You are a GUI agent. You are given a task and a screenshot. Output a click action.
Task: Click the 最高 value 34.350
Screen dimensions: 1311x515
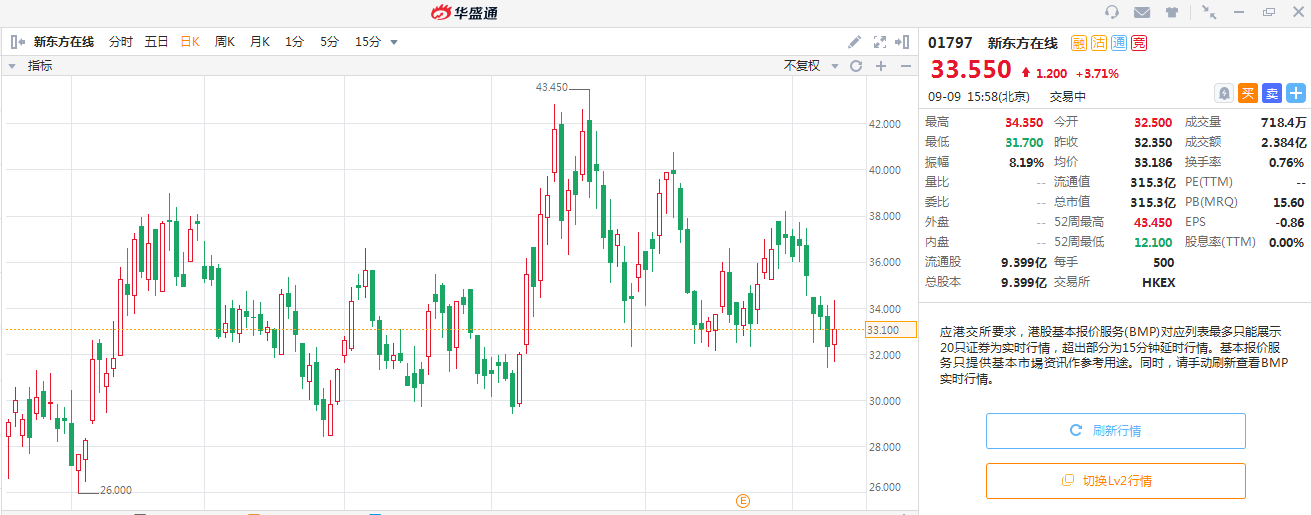[x=1024, y=122]
